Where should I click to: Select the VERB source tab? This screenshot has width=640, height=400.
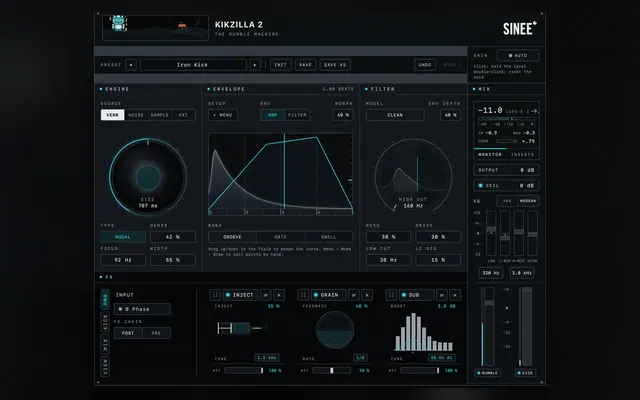(113, 115)
